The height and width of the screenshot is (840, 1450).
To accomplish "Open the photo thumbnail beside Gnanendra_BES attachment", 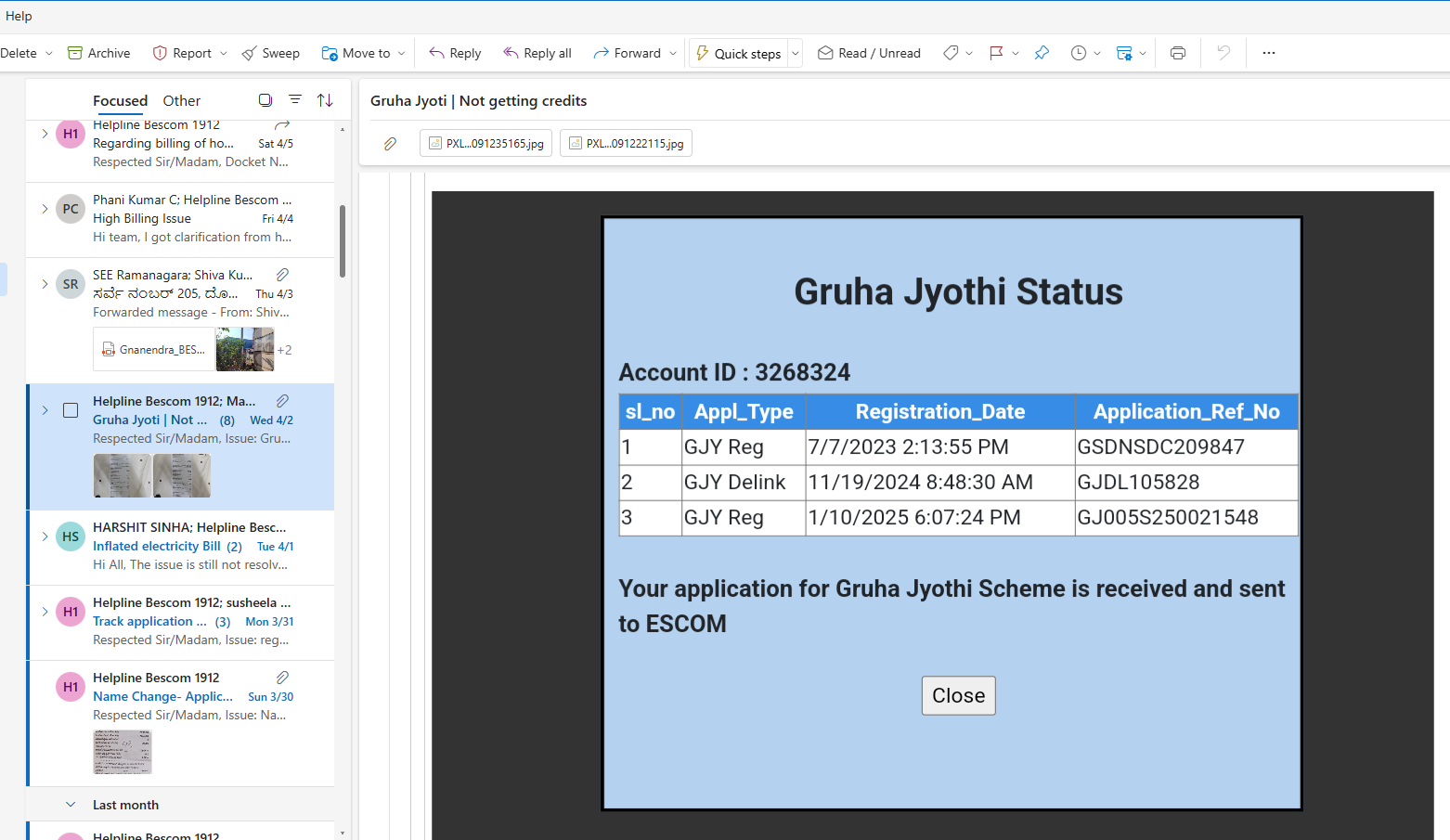I will click(245, 350).
